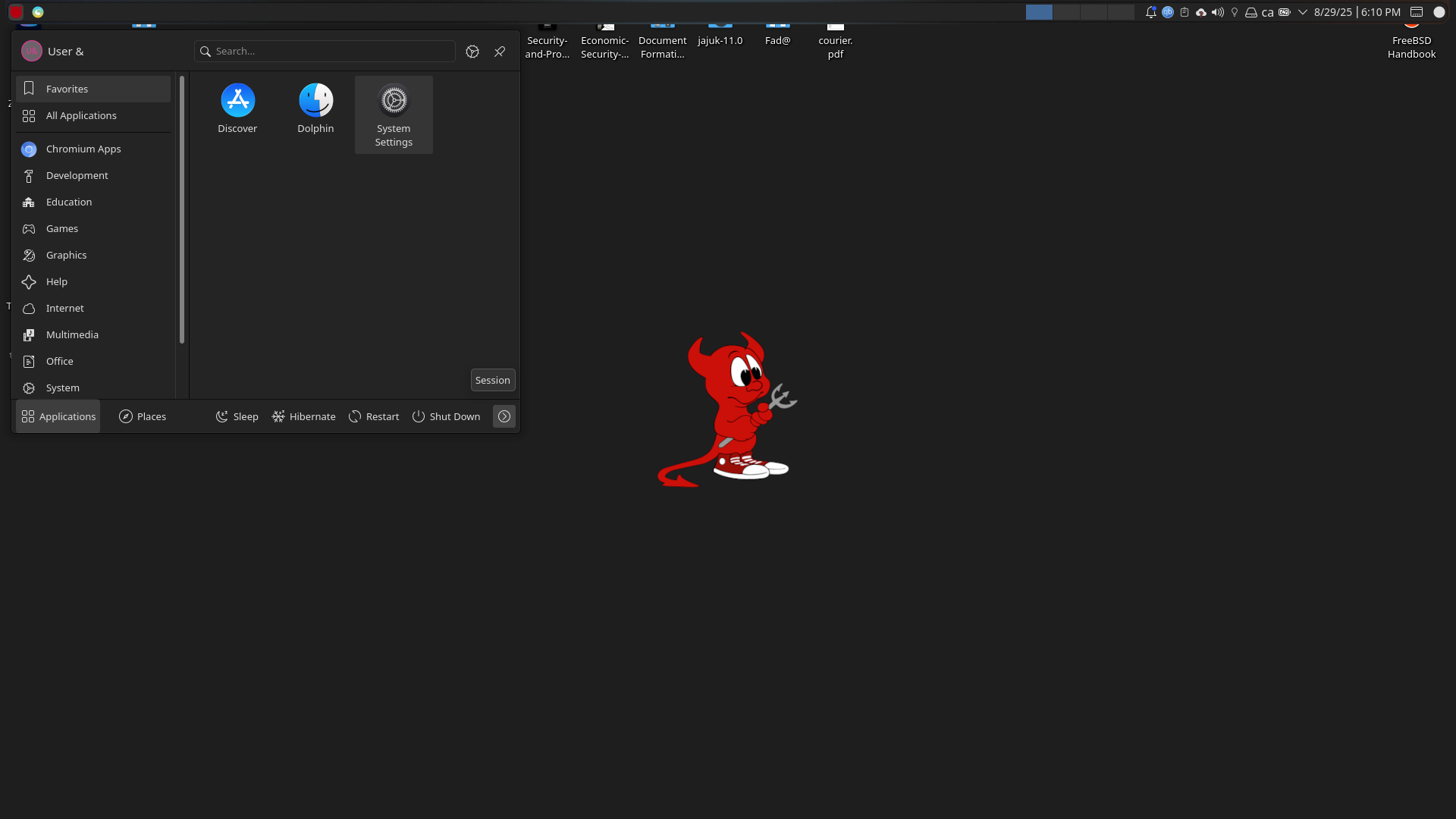
Task: Open the Chromium Apps category
Action: [83, 149]
